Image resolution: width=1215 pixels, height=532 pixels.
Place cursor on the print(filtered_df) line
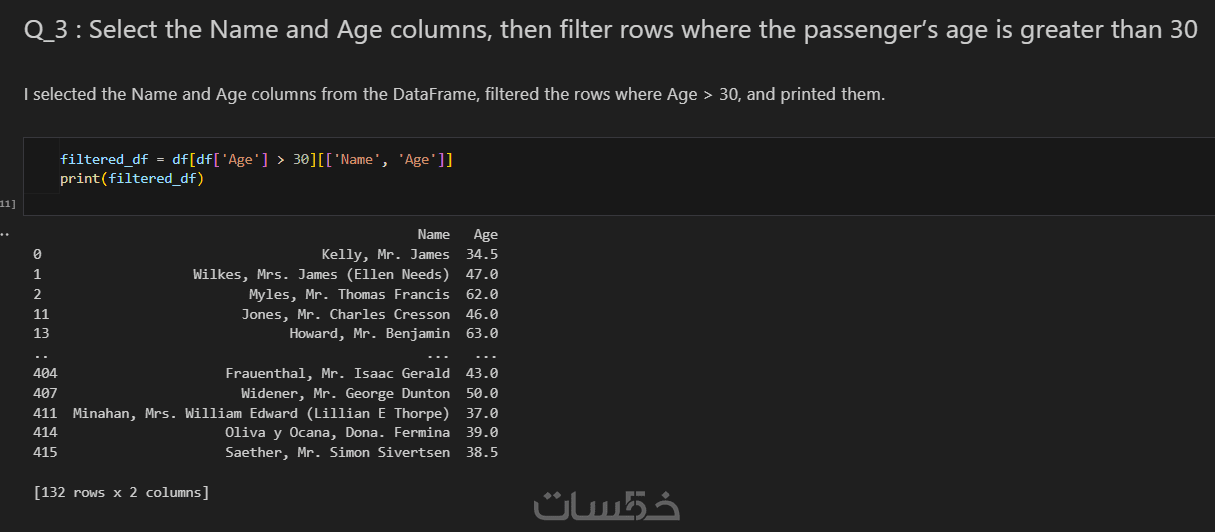[x=131, y=180]
